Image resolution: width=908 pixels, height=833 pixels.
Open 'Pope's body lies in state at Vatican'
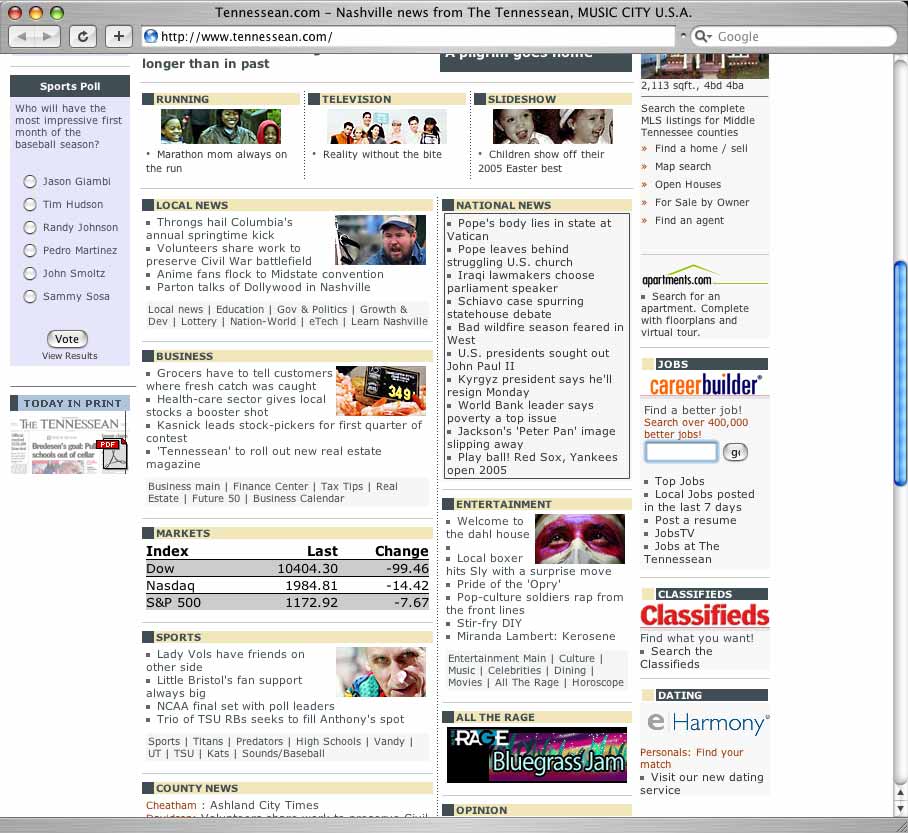click(529, 229)
